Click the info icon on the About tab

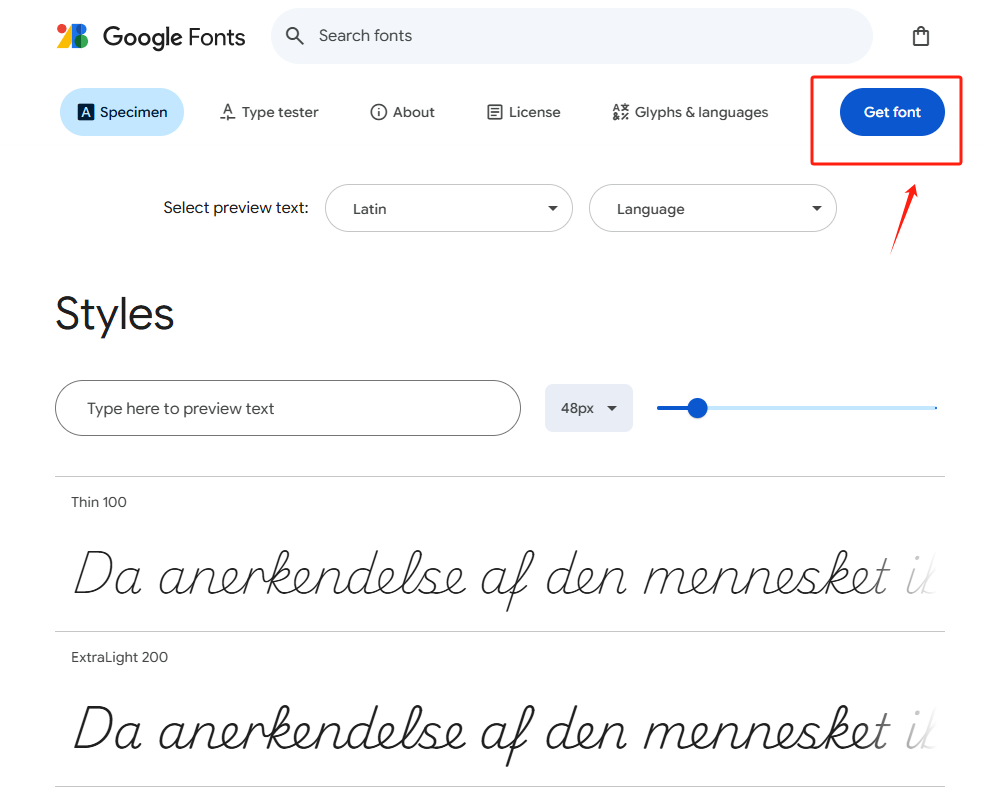tap(378, 112)
